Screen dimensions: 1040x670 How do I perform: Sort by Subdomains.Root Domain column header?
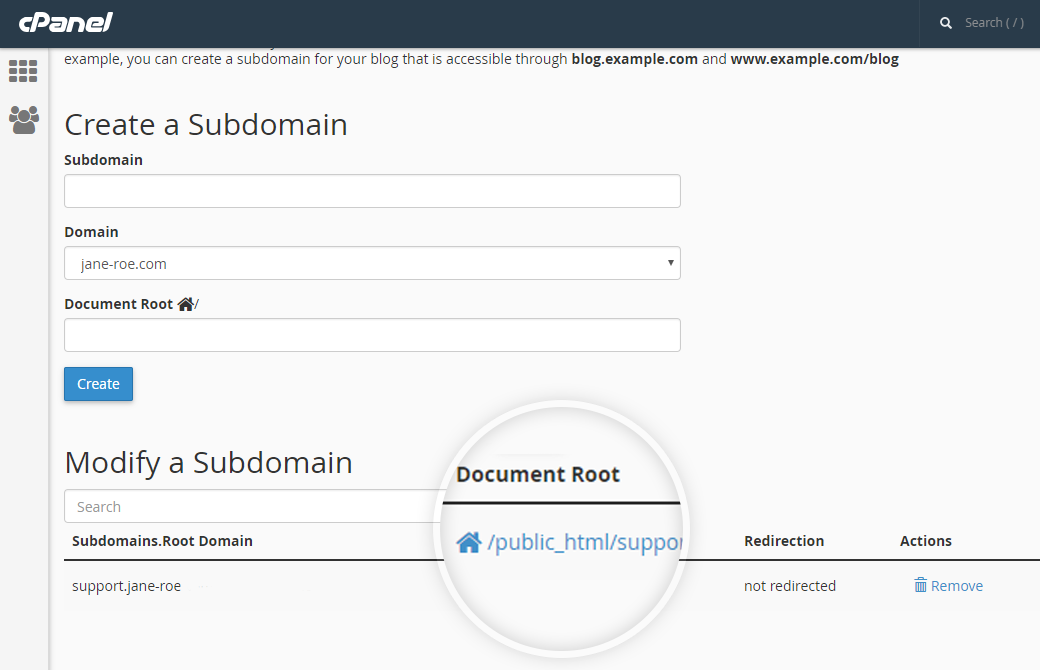click(162, 541)
